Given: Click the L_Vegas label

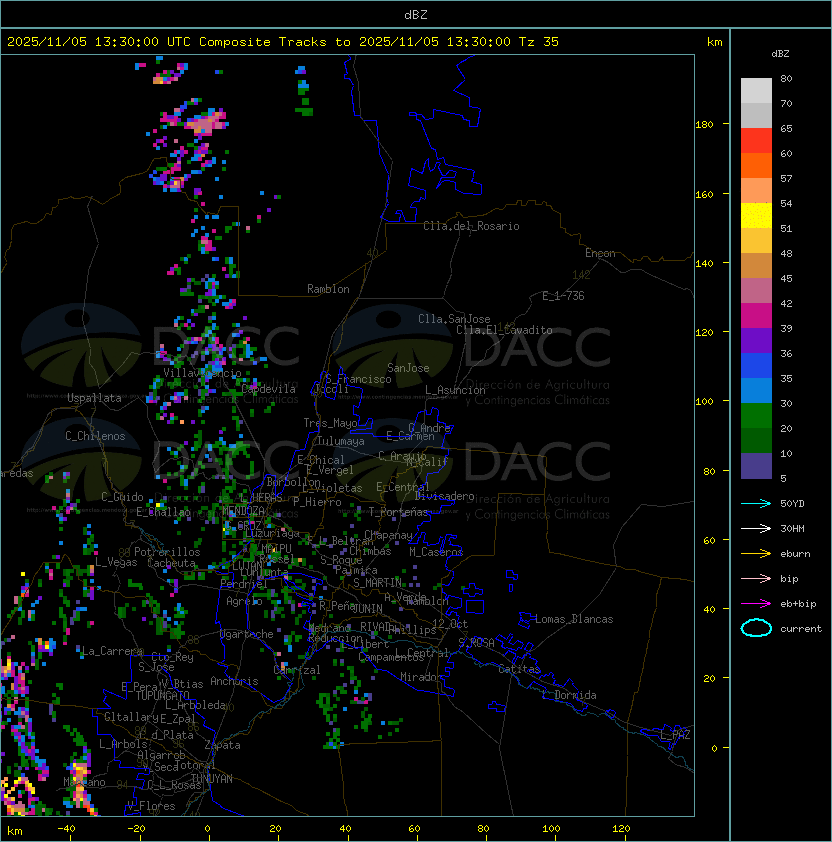Looking at the screenshot, I should click(x=116, y=562).
